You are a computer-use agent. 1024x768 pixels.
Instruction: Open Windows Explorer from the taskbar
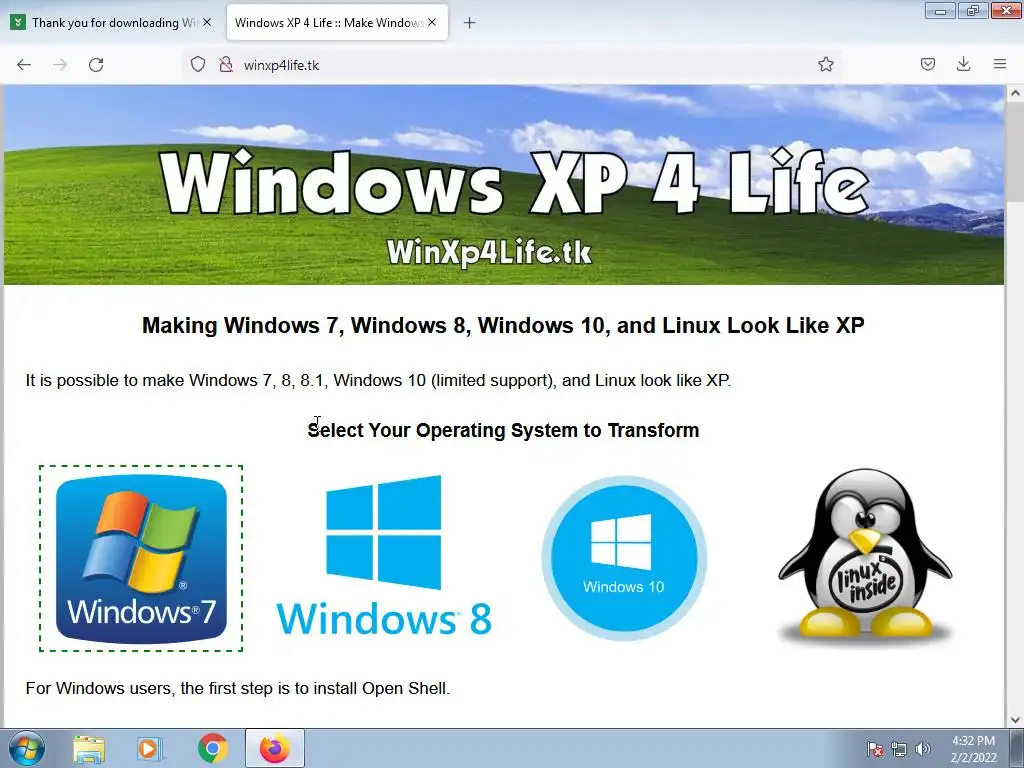coord(89,748)
